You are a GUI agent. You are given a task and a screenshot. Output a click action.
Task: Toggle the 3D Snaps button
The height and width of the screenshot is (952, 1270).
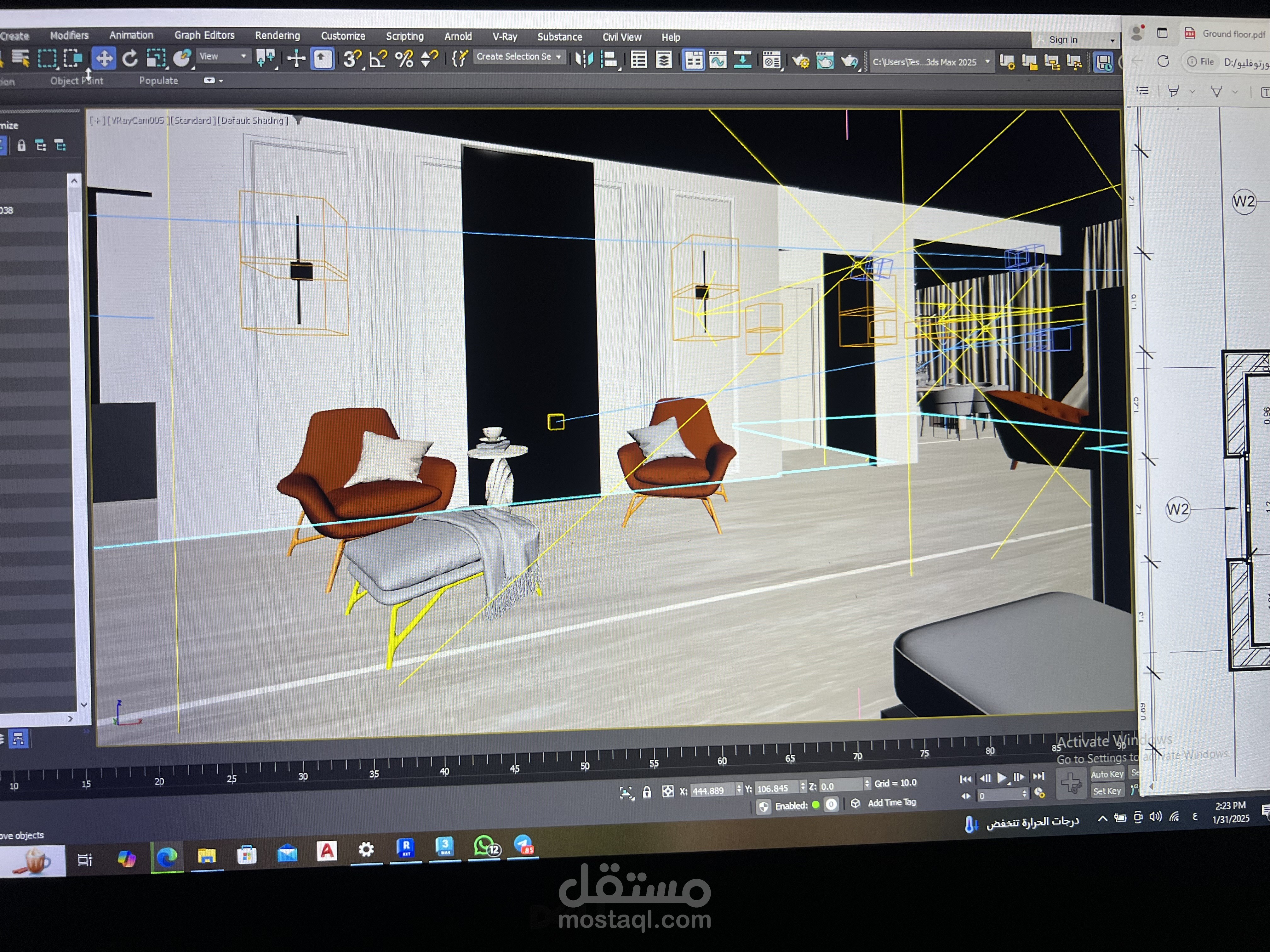click(x=352, y=59)
